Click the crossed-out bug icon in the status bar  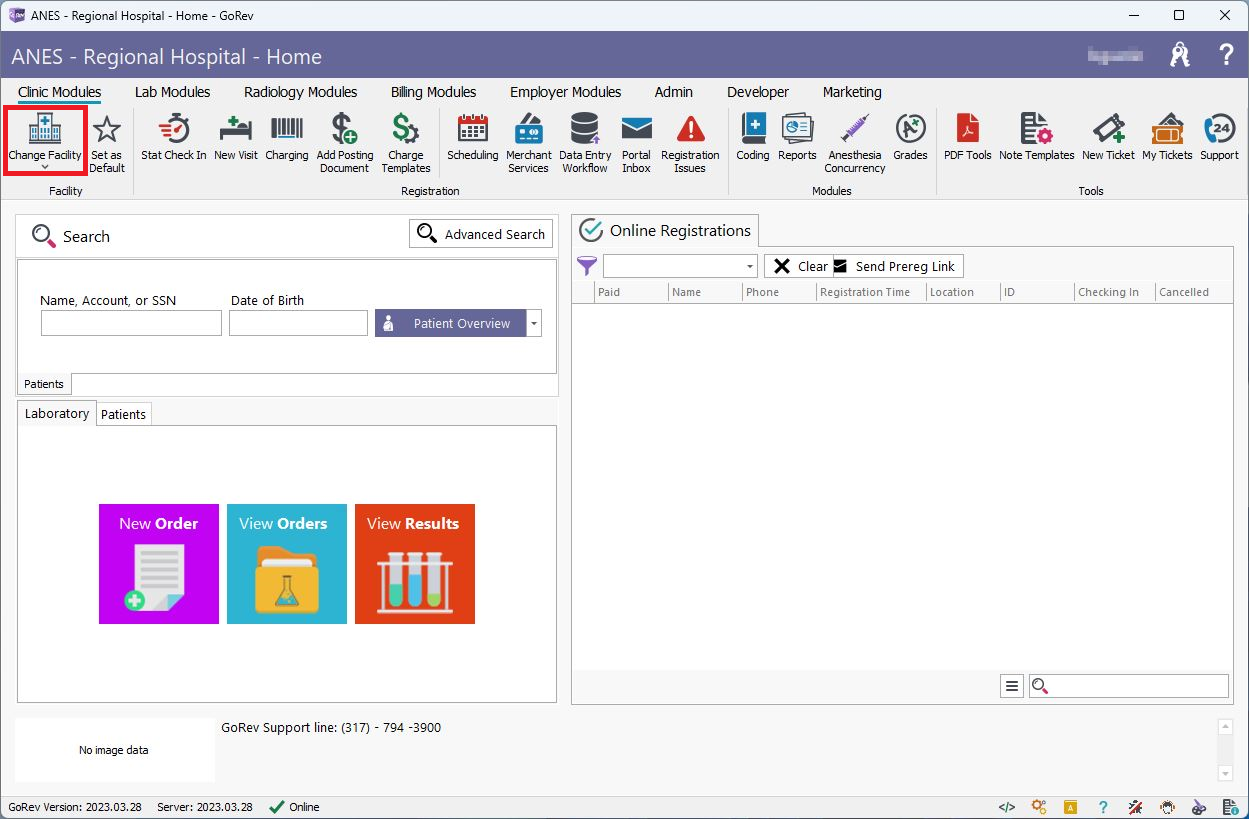tap(1135, 807)
